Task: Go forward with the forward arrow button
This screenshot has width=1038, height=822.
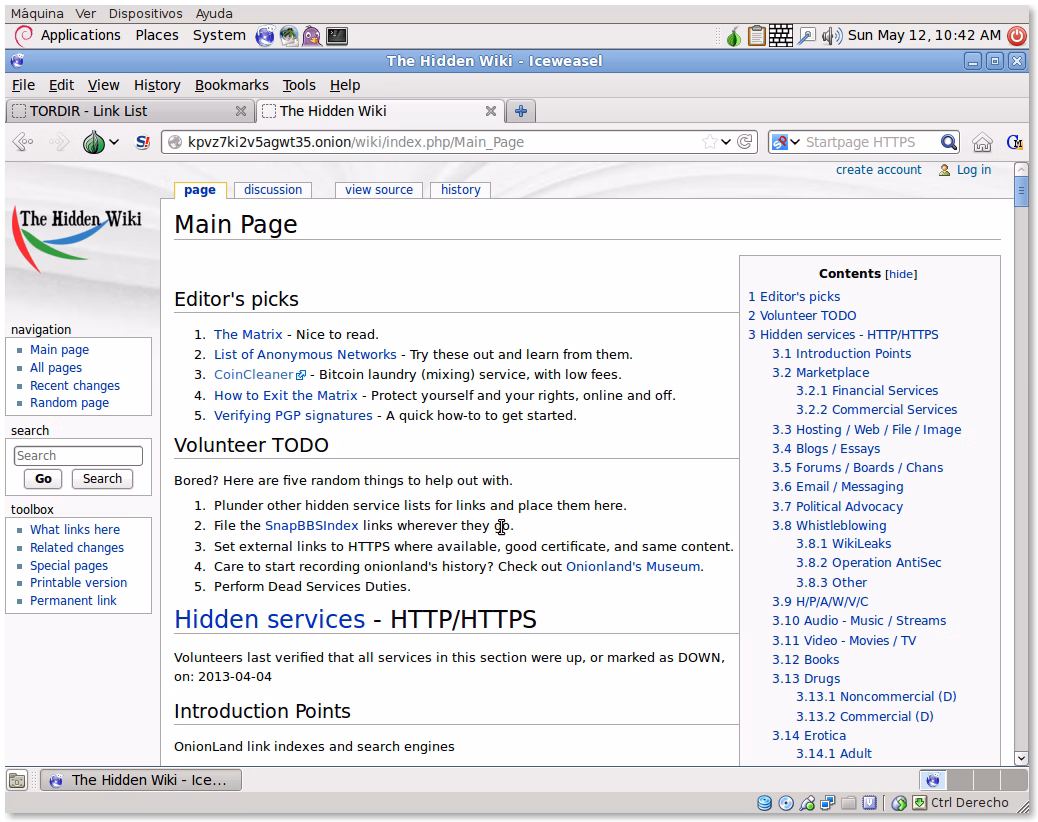Action: click(60, 142)
